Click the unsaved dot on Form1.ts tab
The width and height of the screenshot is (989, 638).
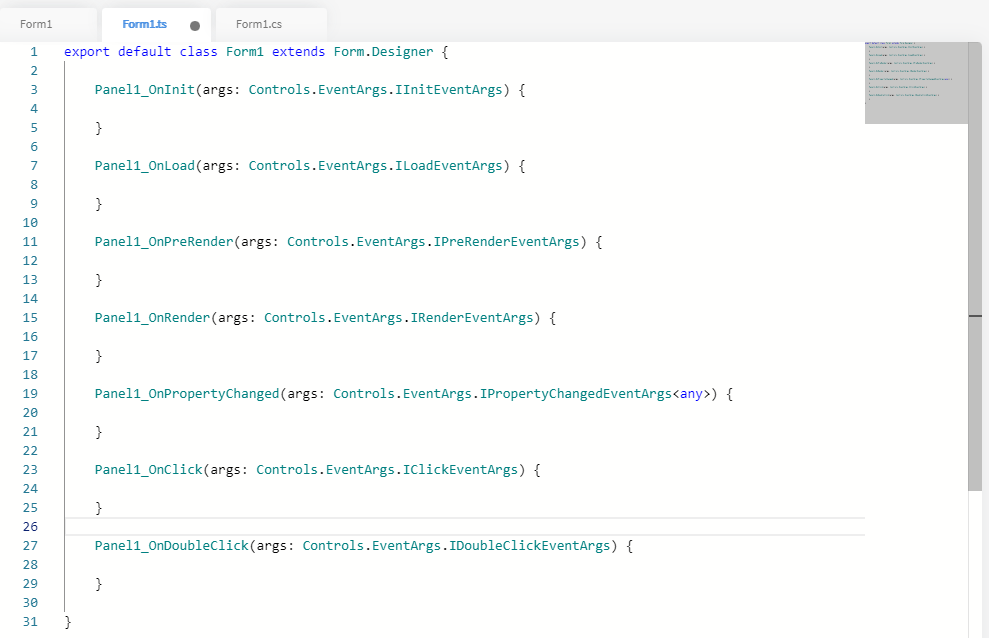tap(195, 25)
